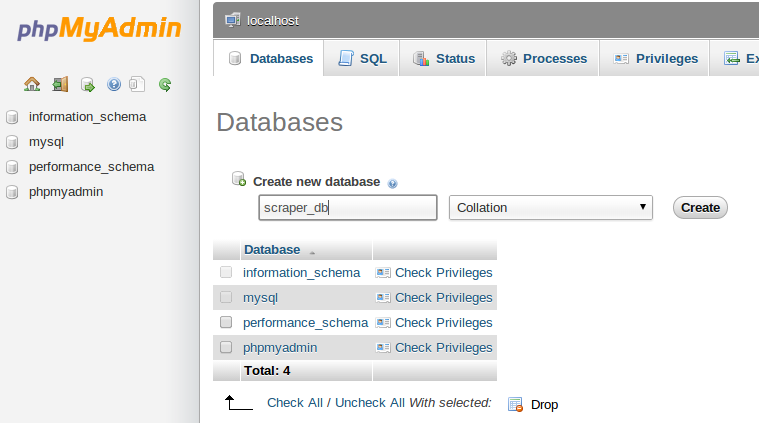This screenshot has height=423, width=759.
Task: Open mysql from the sidebar
Action: [46, 142]
